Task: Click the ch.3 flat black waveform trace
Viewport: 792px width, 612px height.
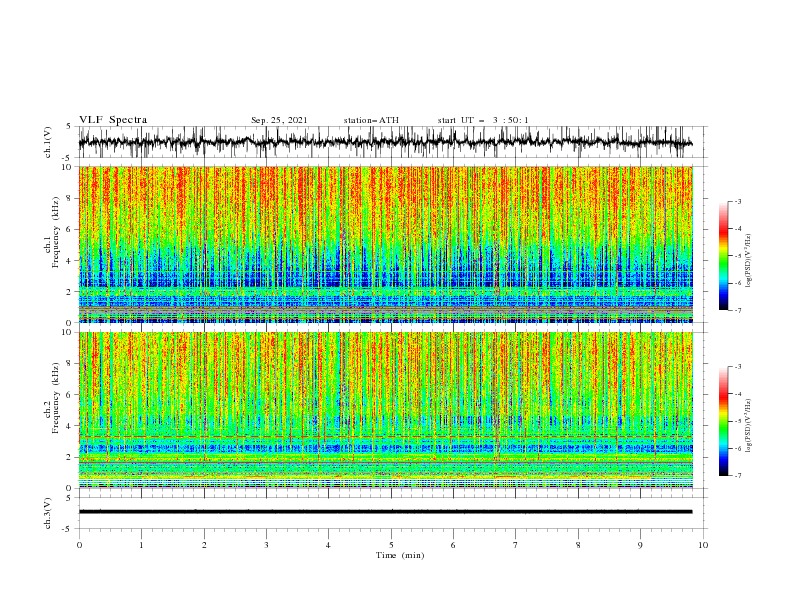Action: 386,512
